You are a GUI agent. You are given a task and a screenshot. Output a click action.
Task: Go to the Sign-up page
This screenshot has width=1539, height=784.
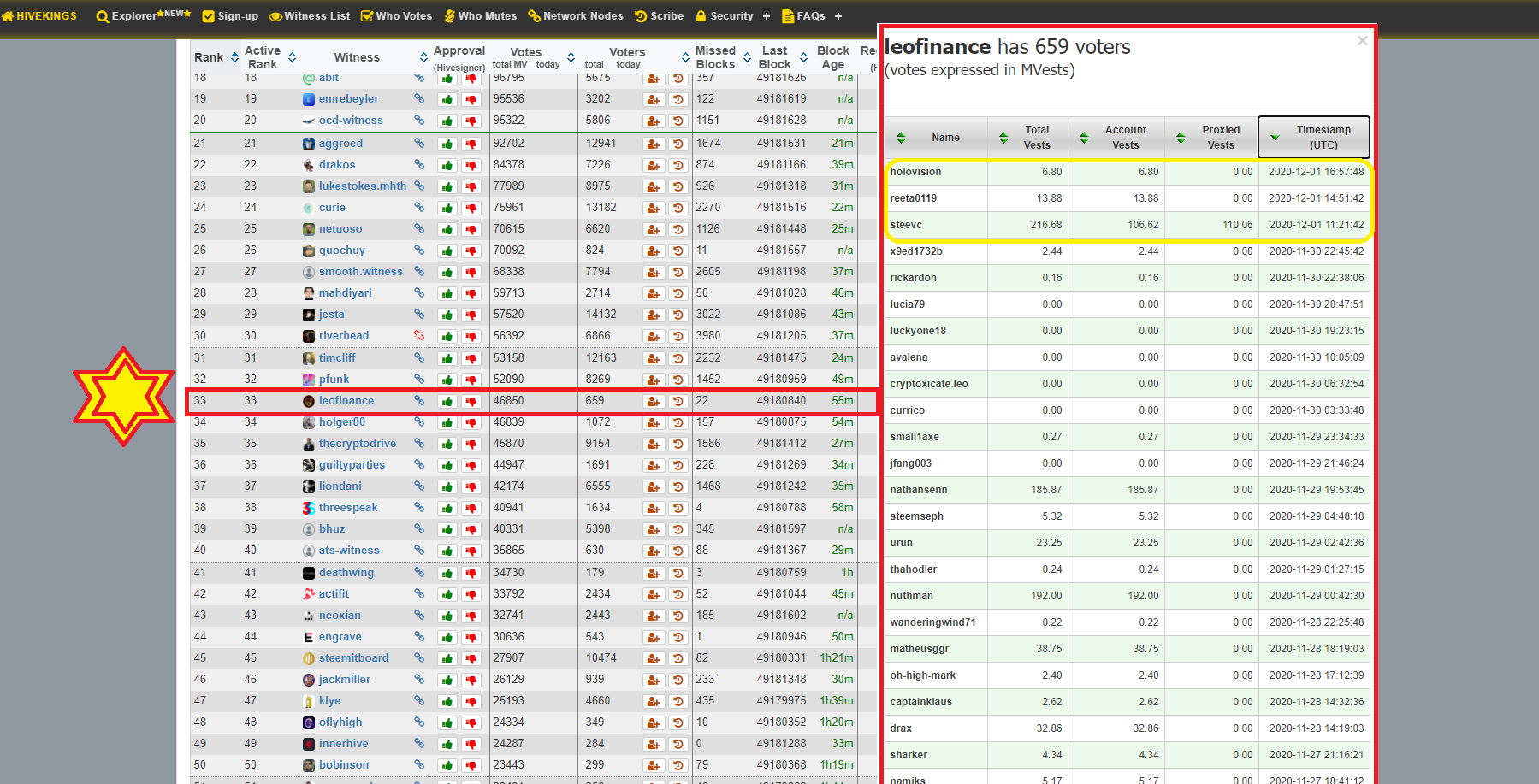pos(230,16)
